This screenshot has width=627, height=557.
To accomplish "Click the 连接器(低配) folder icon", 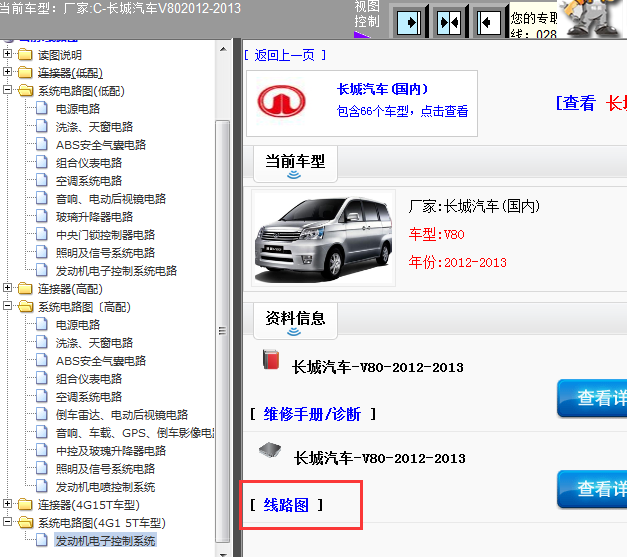I will (x=25, y=72).
